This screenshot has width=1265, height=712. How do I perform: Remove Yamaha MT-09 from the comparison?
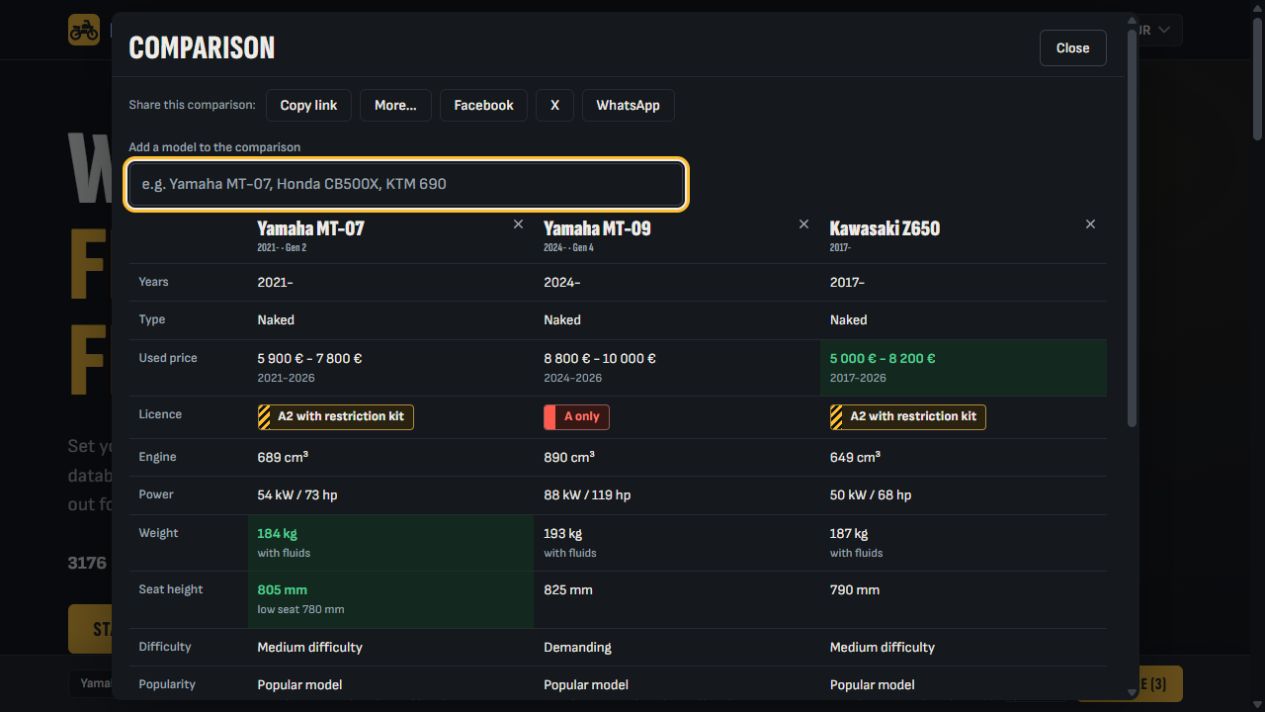point(804,224)
